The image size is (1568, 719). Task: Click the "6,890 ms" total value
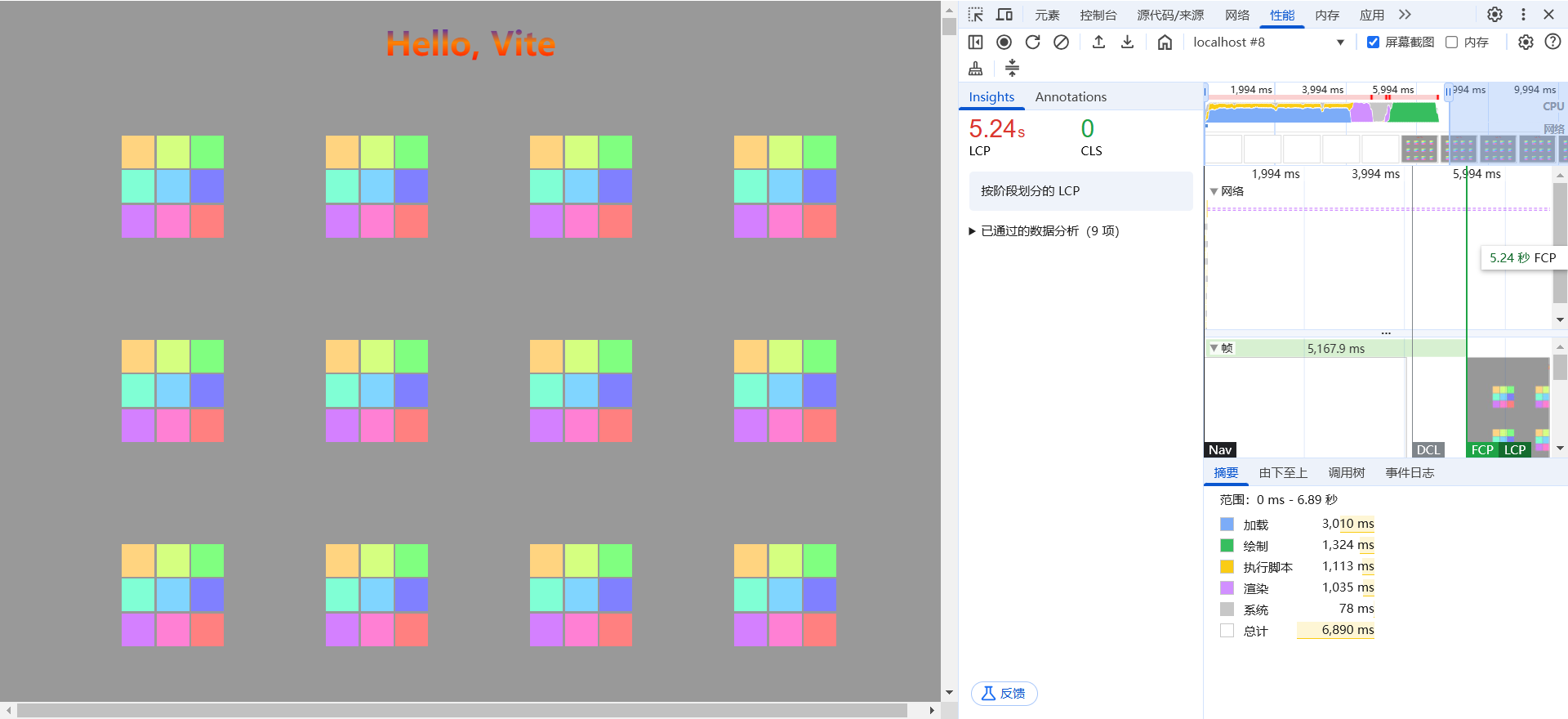point(1347,630)
